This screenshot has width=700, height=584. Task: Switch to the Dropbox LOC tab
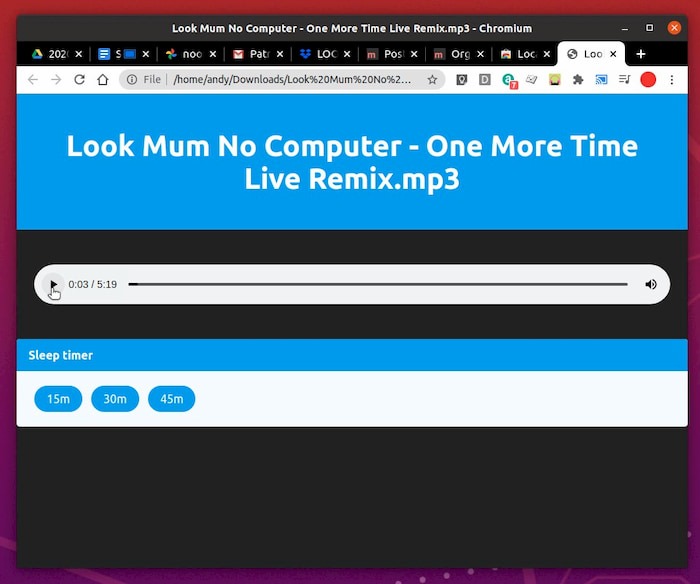[318, 54]
